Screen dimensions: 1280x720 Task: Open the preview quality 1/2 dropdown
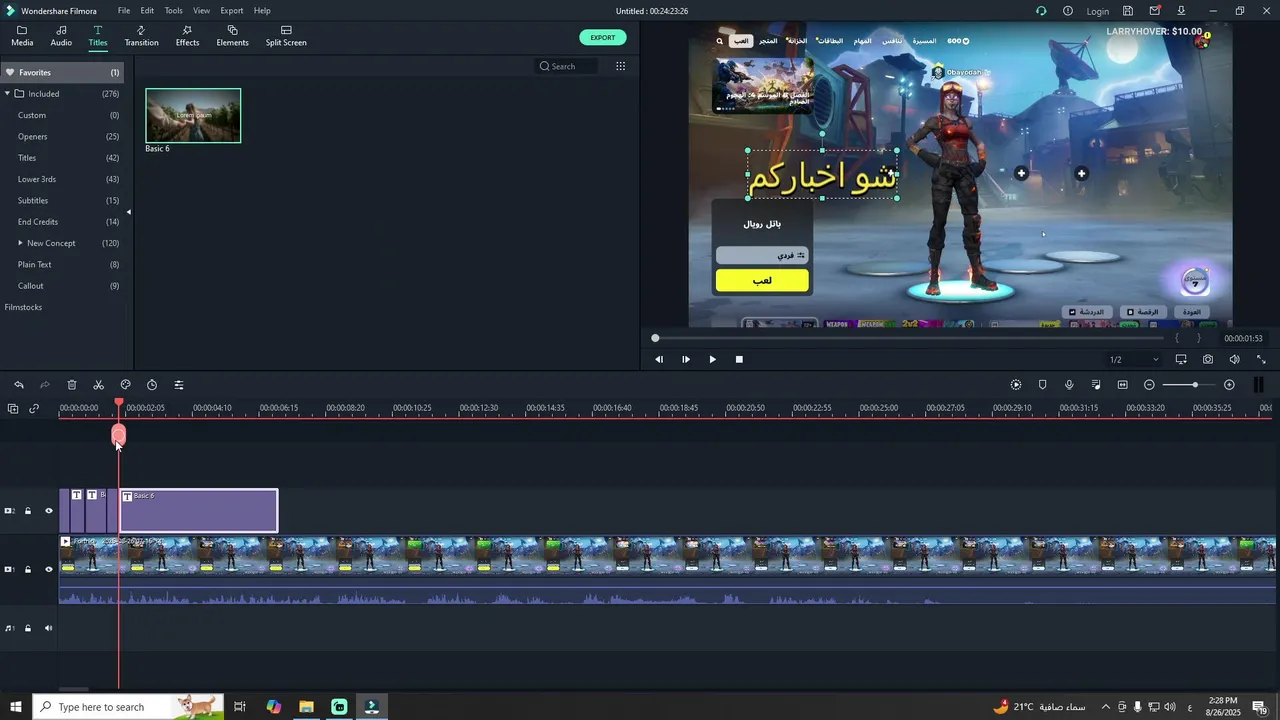pos(1134,359)
